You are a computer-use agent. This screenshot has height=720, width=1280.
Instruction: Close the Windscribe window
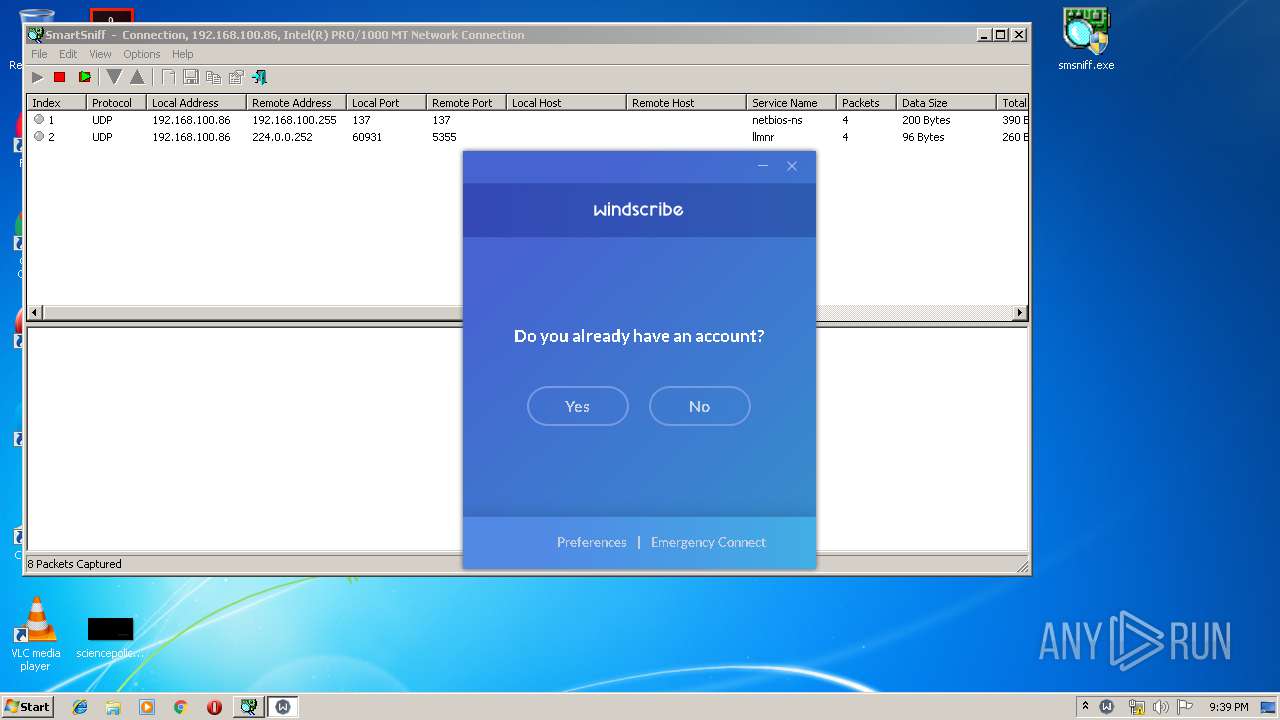[792, 166]
